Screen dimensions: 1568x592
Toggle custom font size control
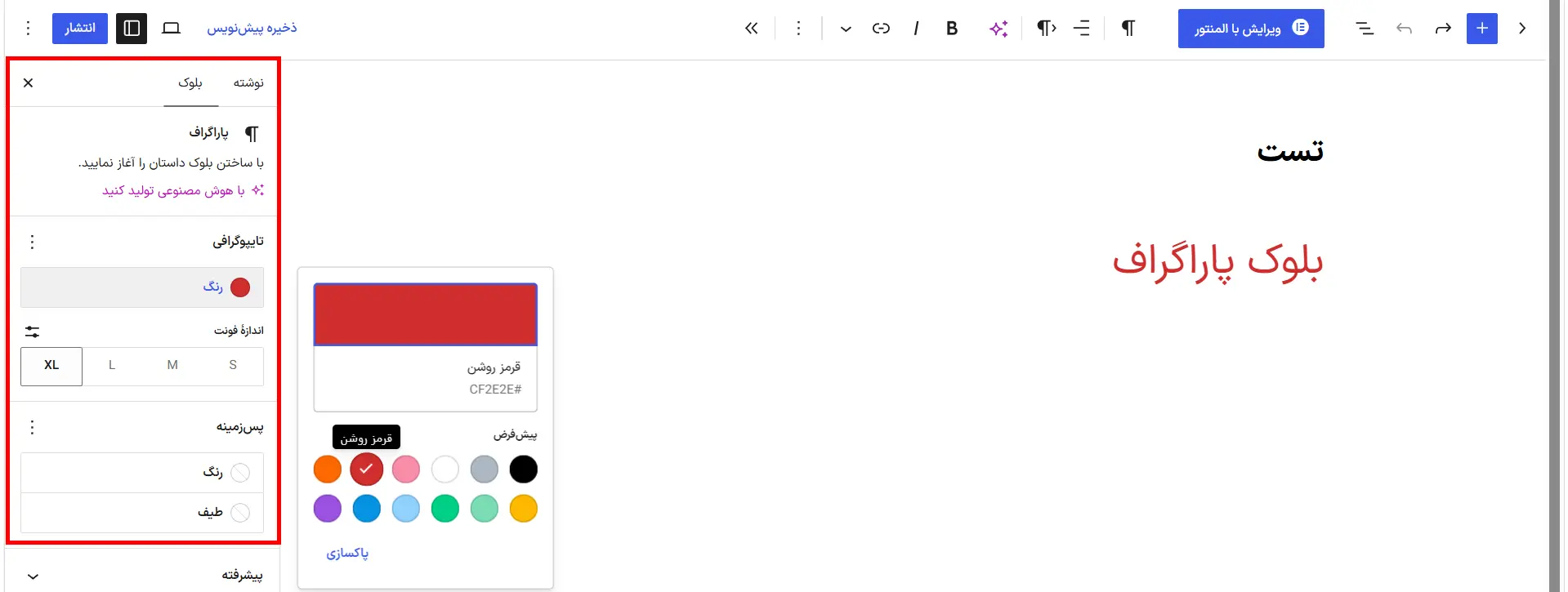(32, 332)
